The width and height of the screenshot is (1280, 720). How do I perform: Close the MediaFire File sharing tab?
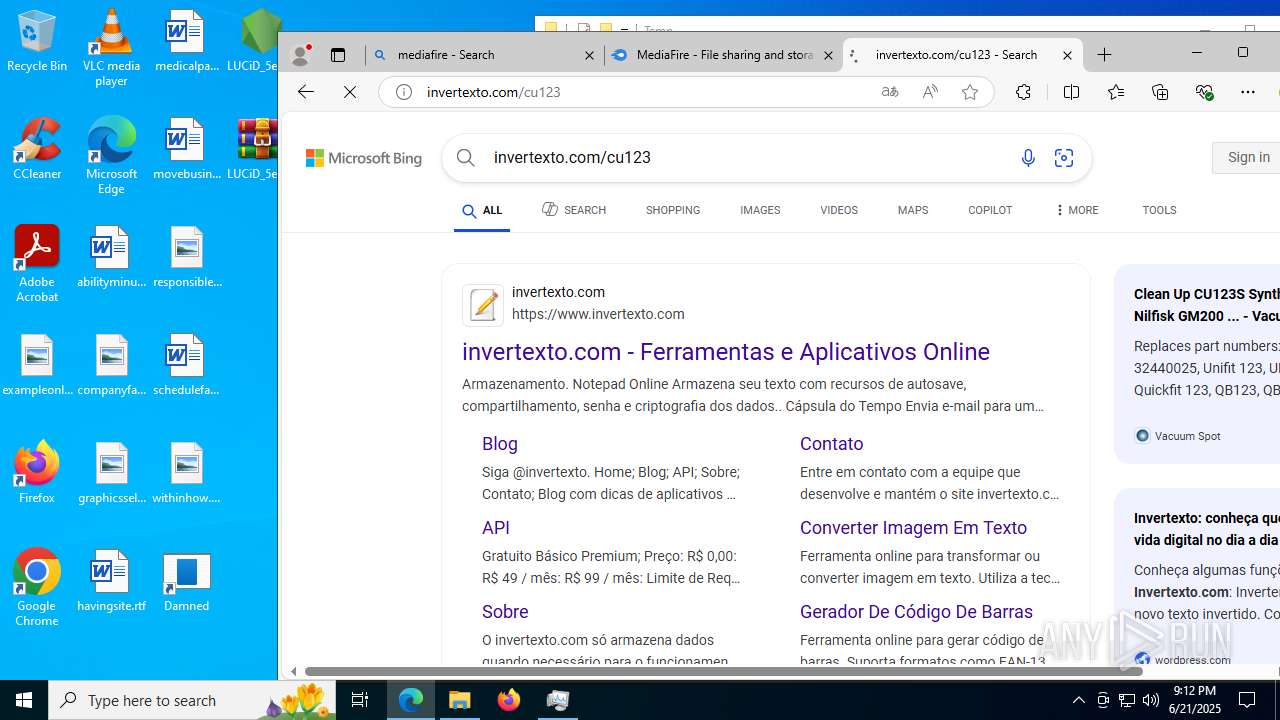coord(828,56)
